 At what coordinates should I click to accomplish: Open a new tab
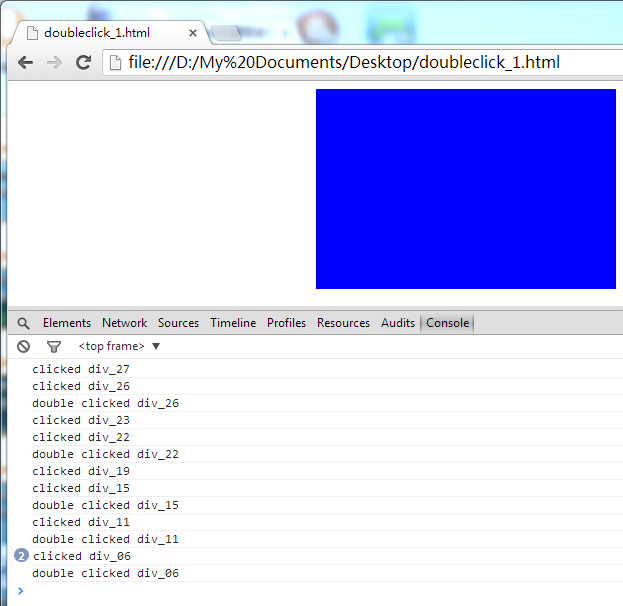point(226,33)
